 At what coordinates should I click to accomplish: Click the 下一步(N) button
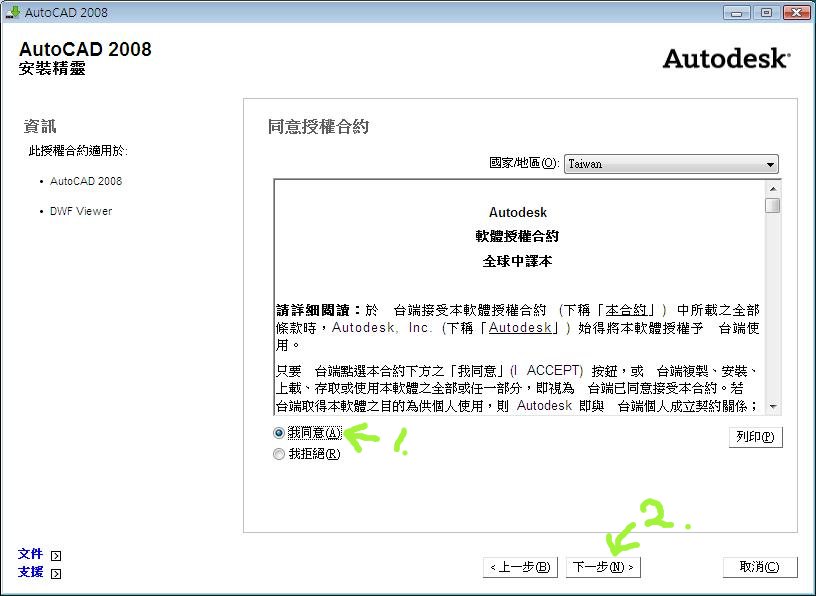[x=603, y=567]
